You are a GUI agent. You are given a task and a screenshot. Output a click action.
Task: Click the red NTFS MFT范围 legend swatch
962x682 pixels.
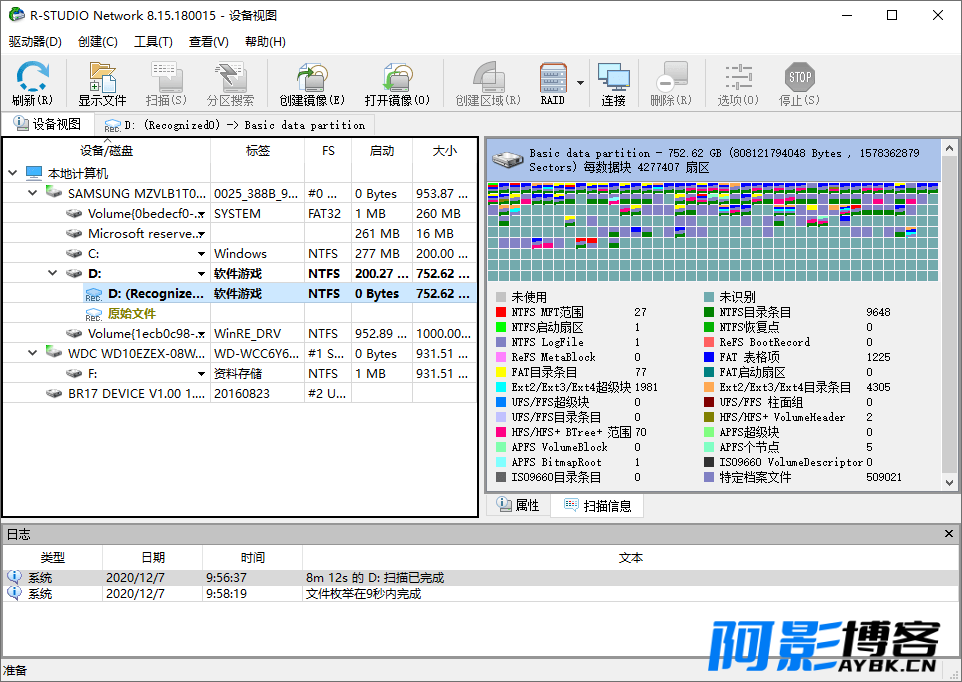pyautogui.click(x=501, y=312)
